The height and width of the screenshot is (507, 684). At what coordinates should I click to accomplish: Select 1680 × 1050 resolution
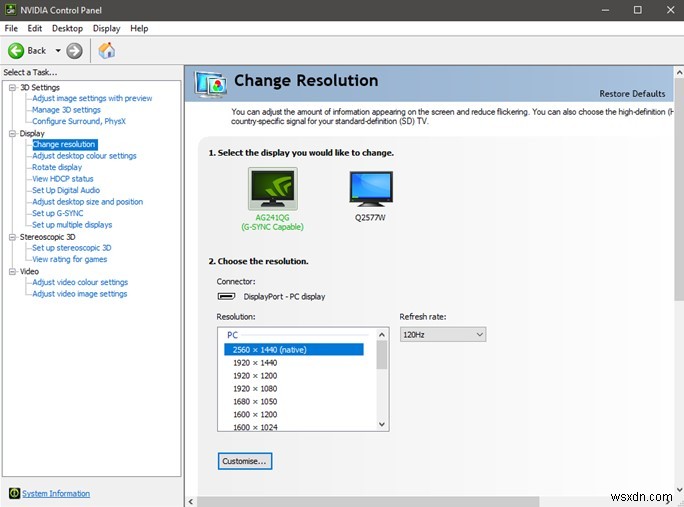point(255,401)
